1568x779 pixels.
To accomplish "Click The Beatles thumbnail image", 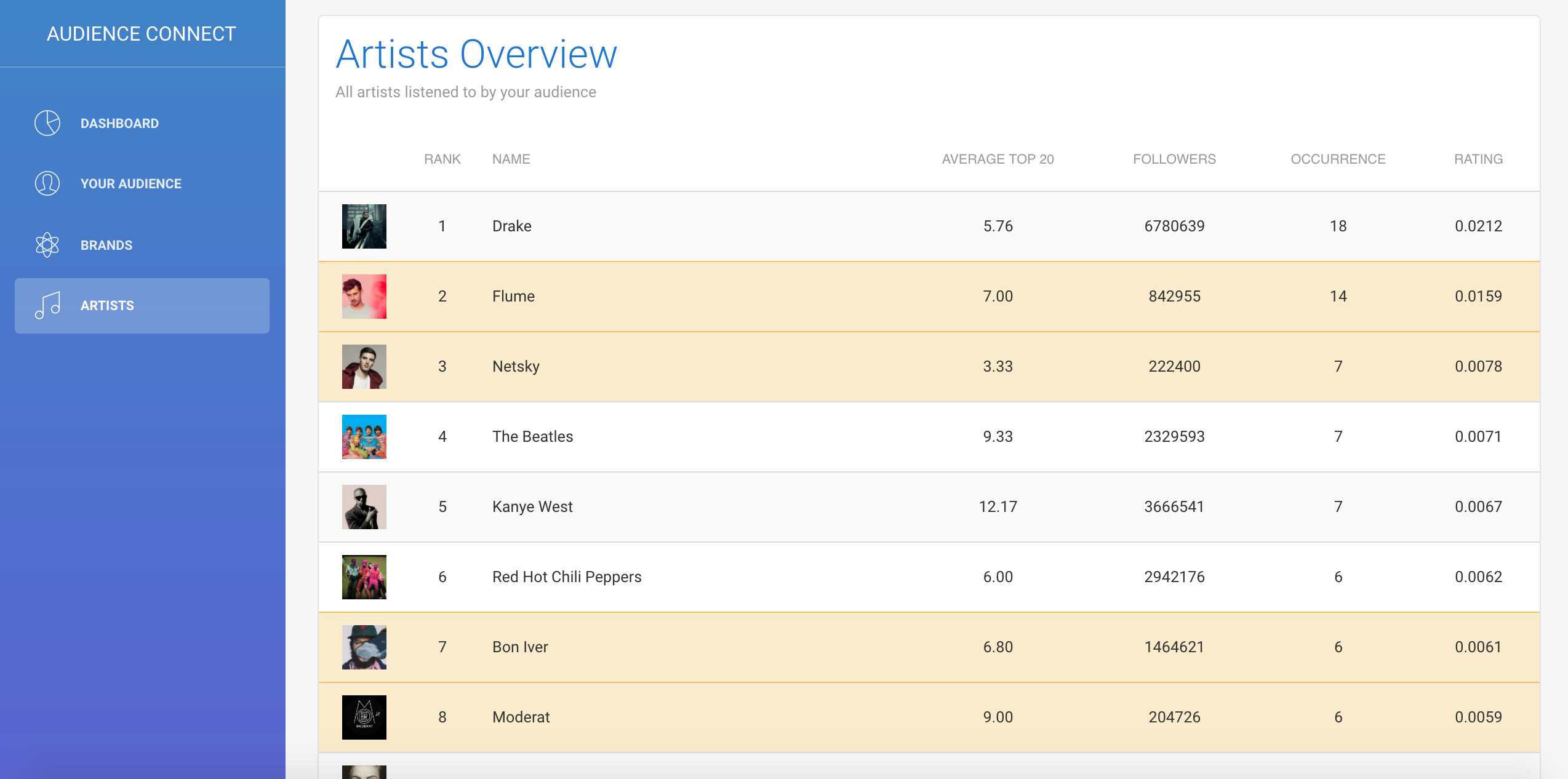I will click(x=364, y=437).
